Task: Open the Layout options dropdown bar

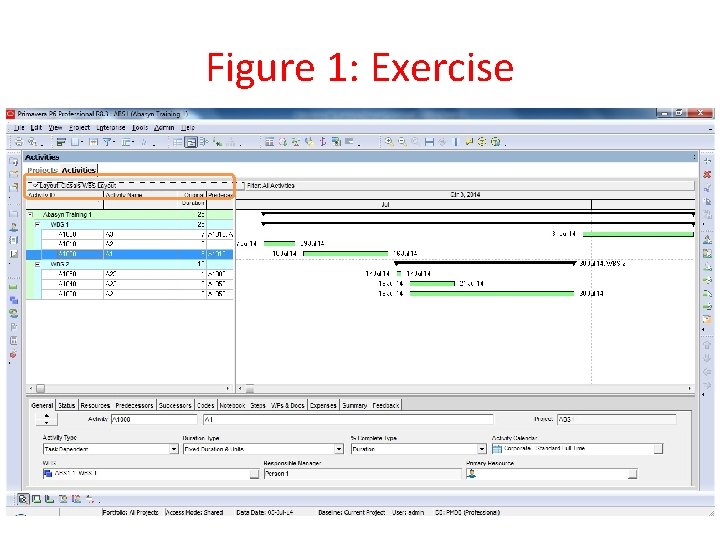Action: click(x=135, y=185)
